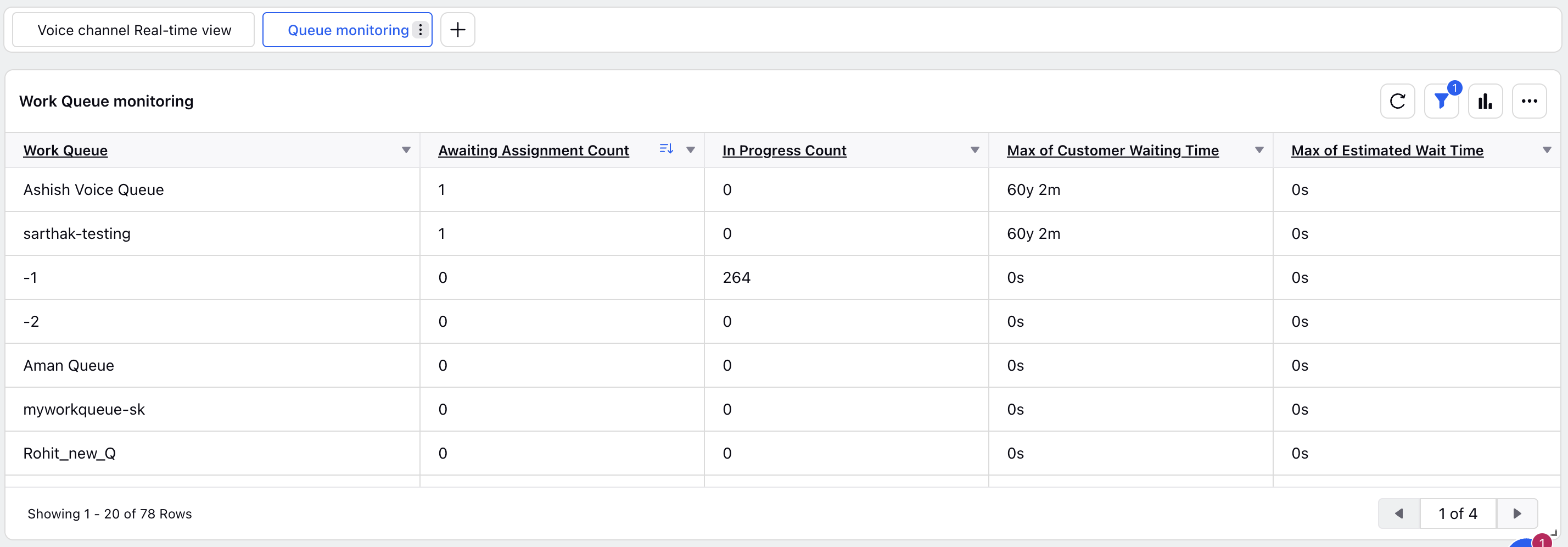Sort by Max of Customer Waiting Time header
The image size is (1568, 547).
click(1113, 150)
